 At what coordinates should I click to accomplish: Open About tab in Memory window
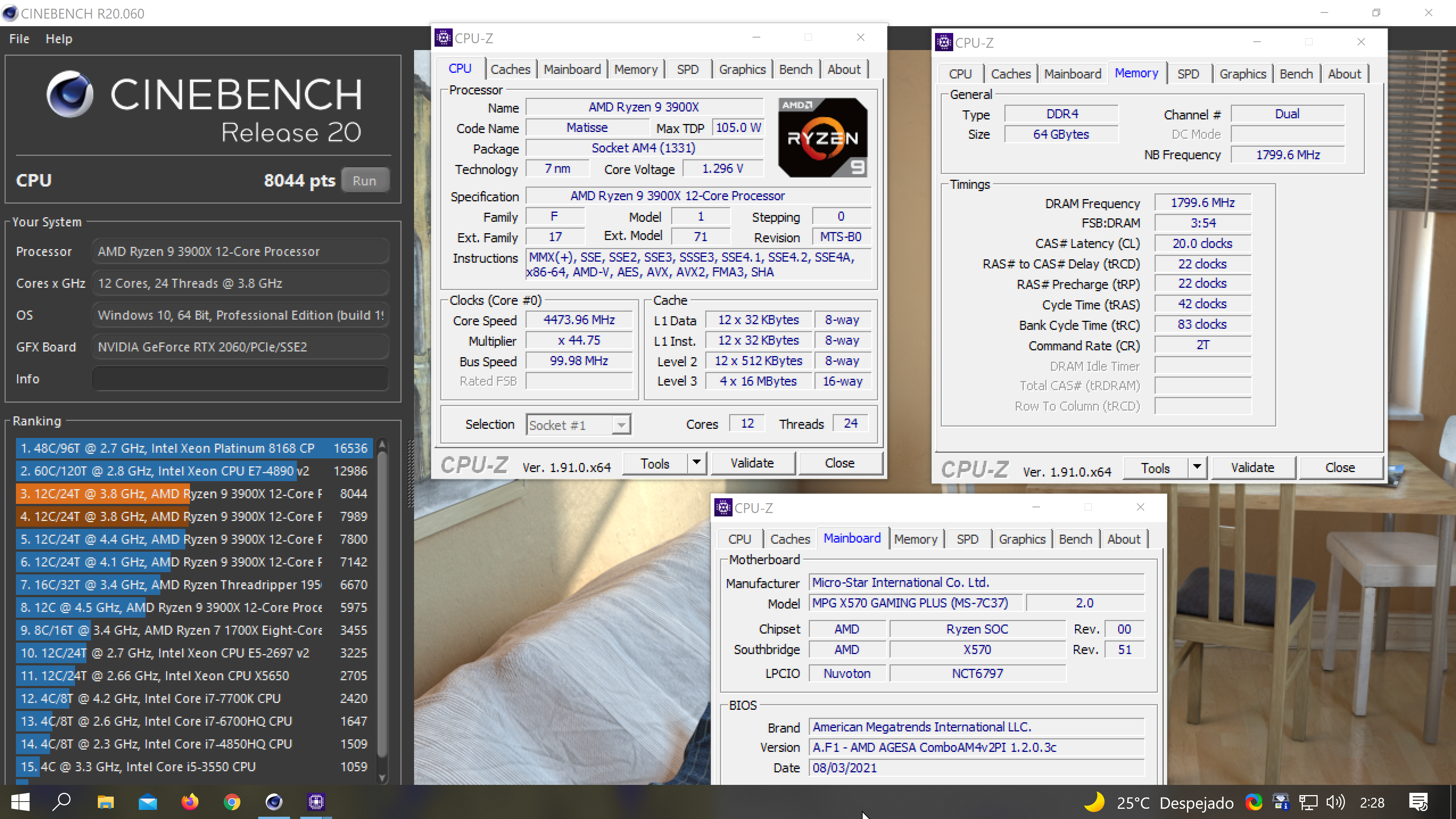point(1344,74)
